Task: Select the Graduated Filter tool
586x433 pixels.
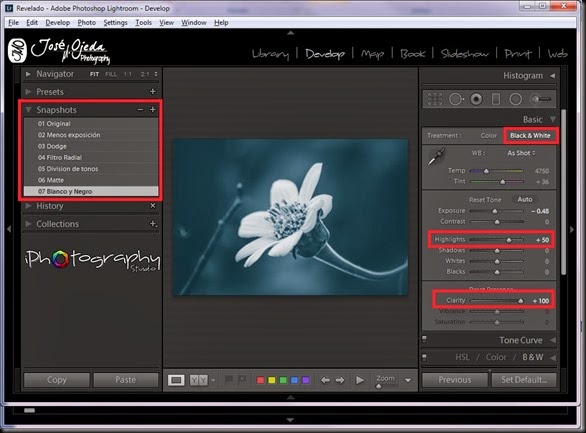Action: click(496, 99)
